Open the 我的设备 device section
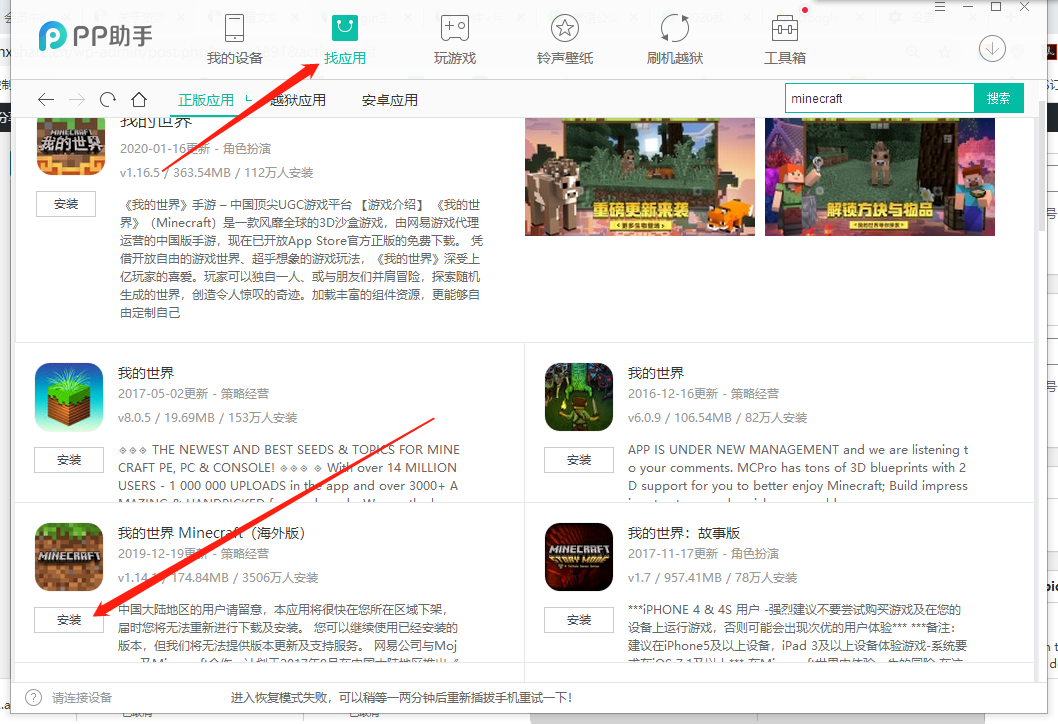 (x=234, y=39)
